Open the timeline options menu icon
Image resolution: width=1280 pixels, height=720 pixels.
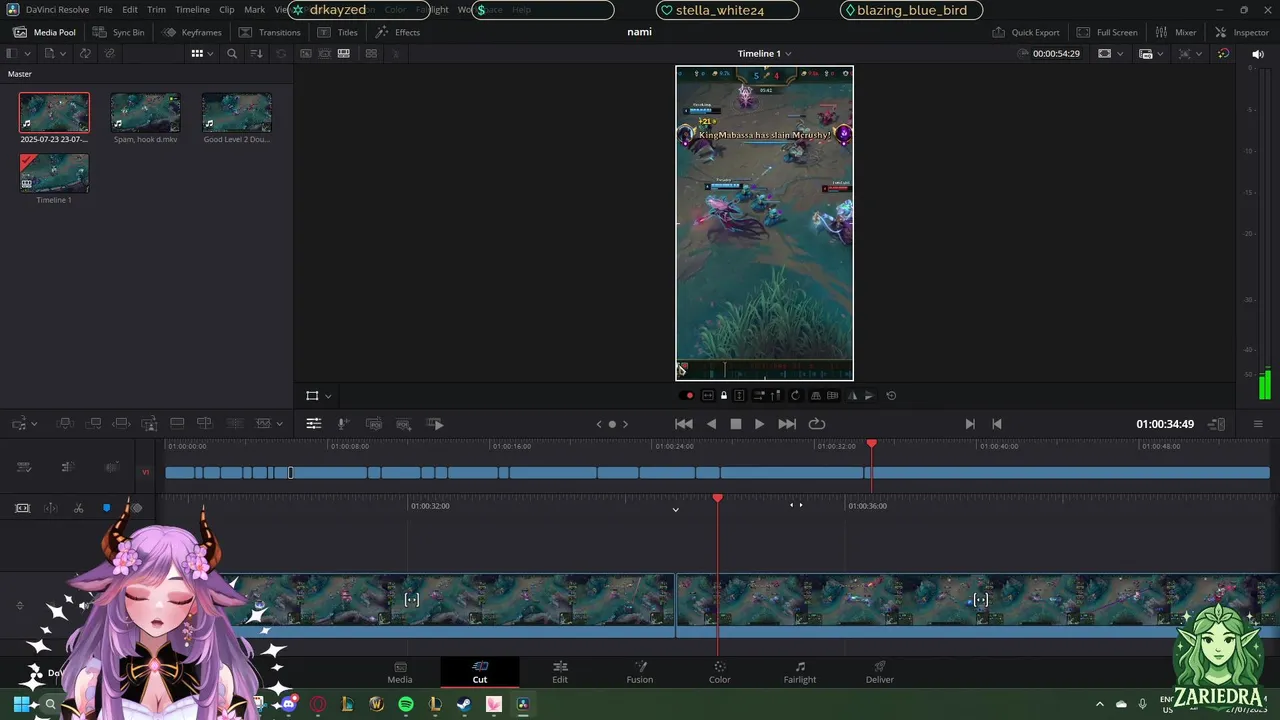coord(1258,424)
